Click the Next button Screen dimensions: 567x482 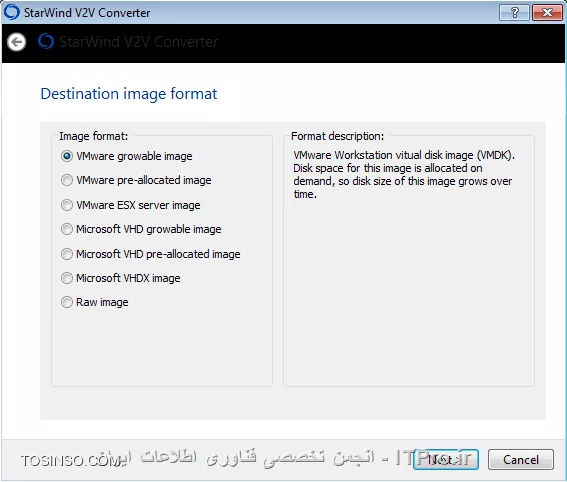[x=446, y=460]
